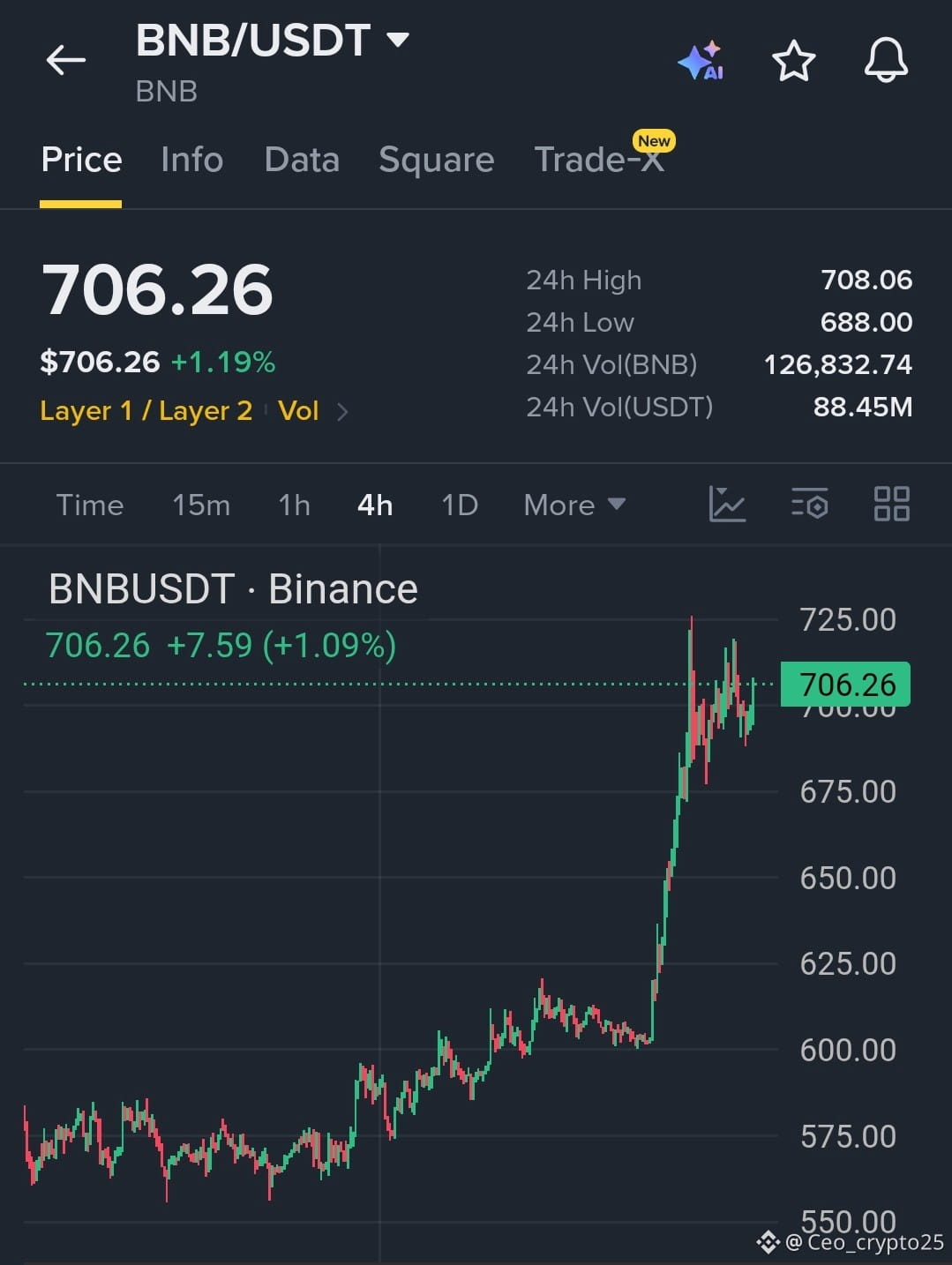
Task: Open the Vol category tag
Action: tap(298, 411)
